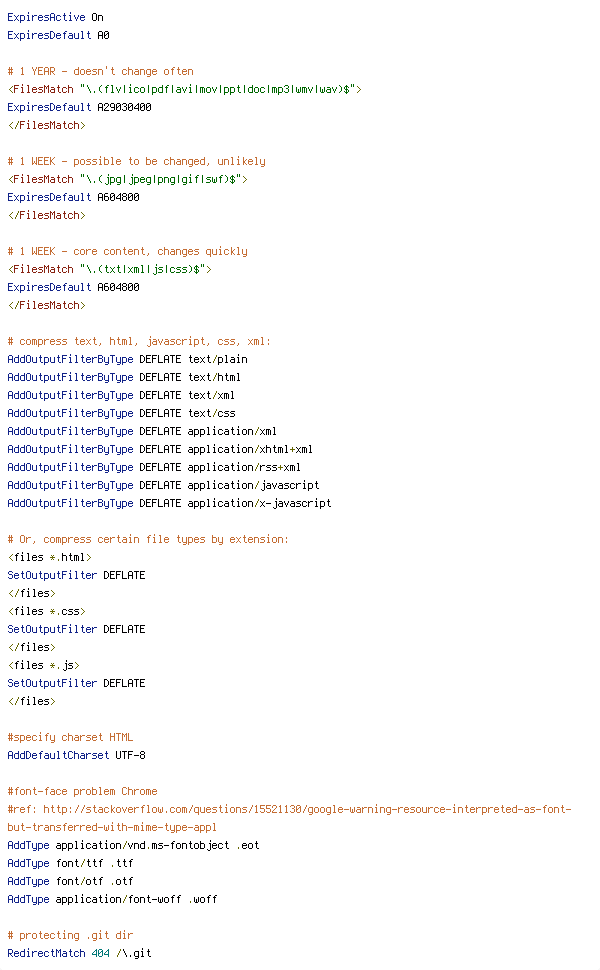
Task: Click the txt|xml|js|css FilesMatch line
Action: [x=109, y=269]
